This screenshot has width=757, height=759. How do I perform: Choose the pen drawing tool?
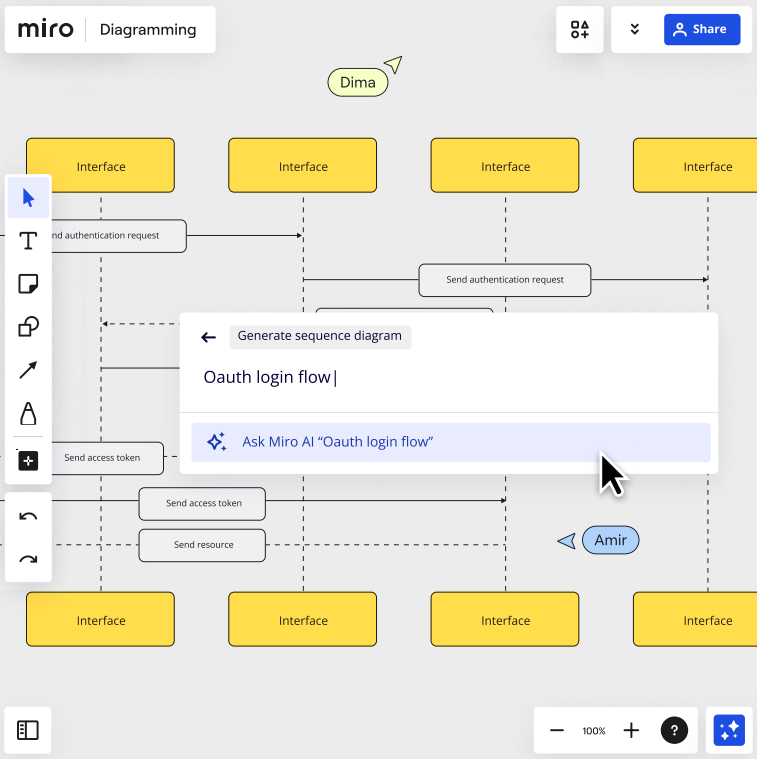28,413
